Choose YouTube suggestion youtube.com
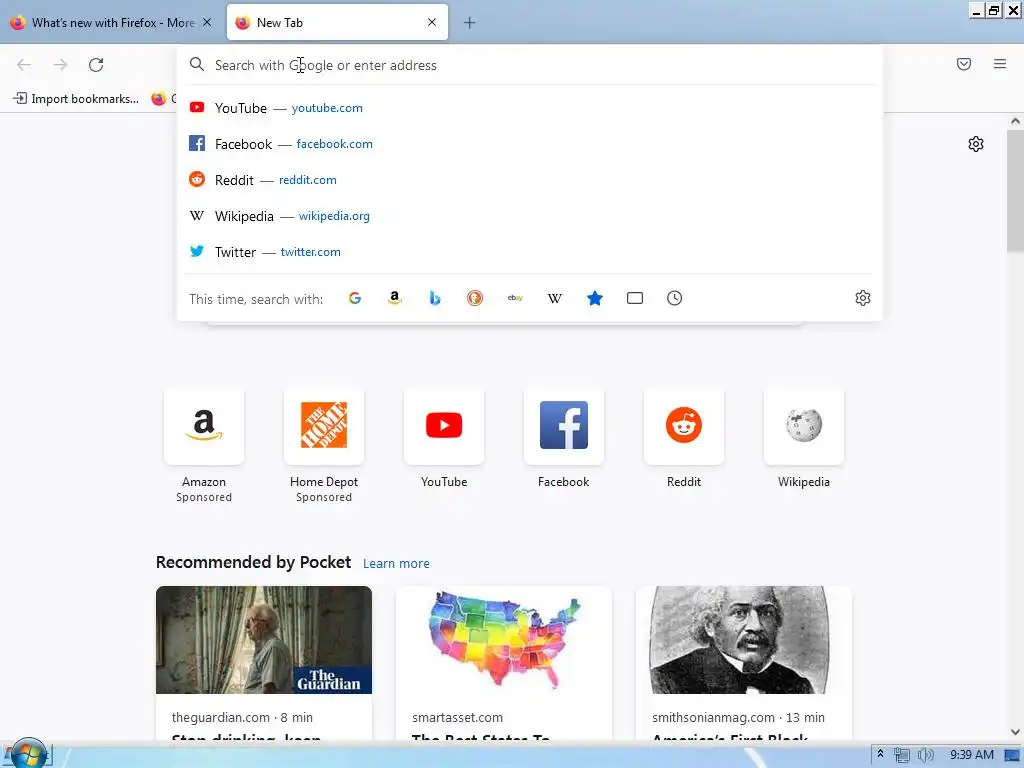Screen dimensions: 1024x768 click(x=530, y=108)
